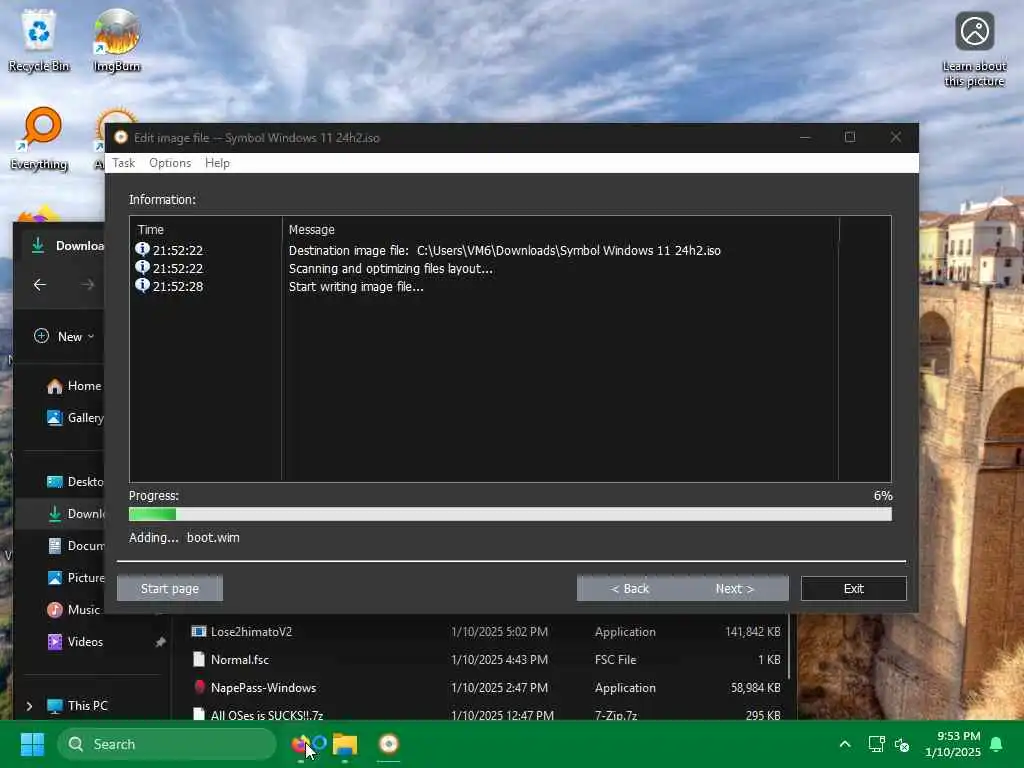
Task: Click the taskbar Search box
Action: pos(167,744)
